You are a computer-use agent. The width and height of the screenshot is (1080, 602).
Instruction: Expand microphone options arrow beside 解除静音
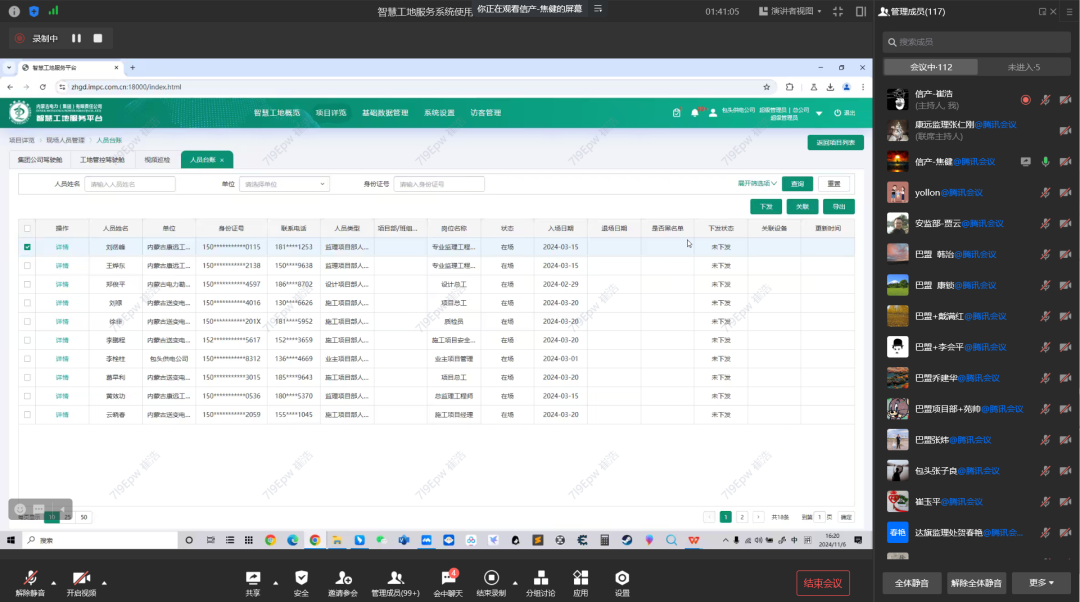click(x=54, y=583)
